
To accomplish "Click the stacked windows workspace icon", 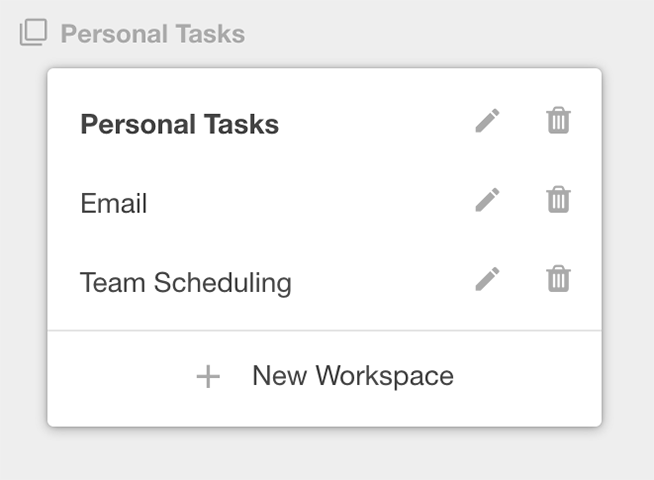I will coord(33,32).
